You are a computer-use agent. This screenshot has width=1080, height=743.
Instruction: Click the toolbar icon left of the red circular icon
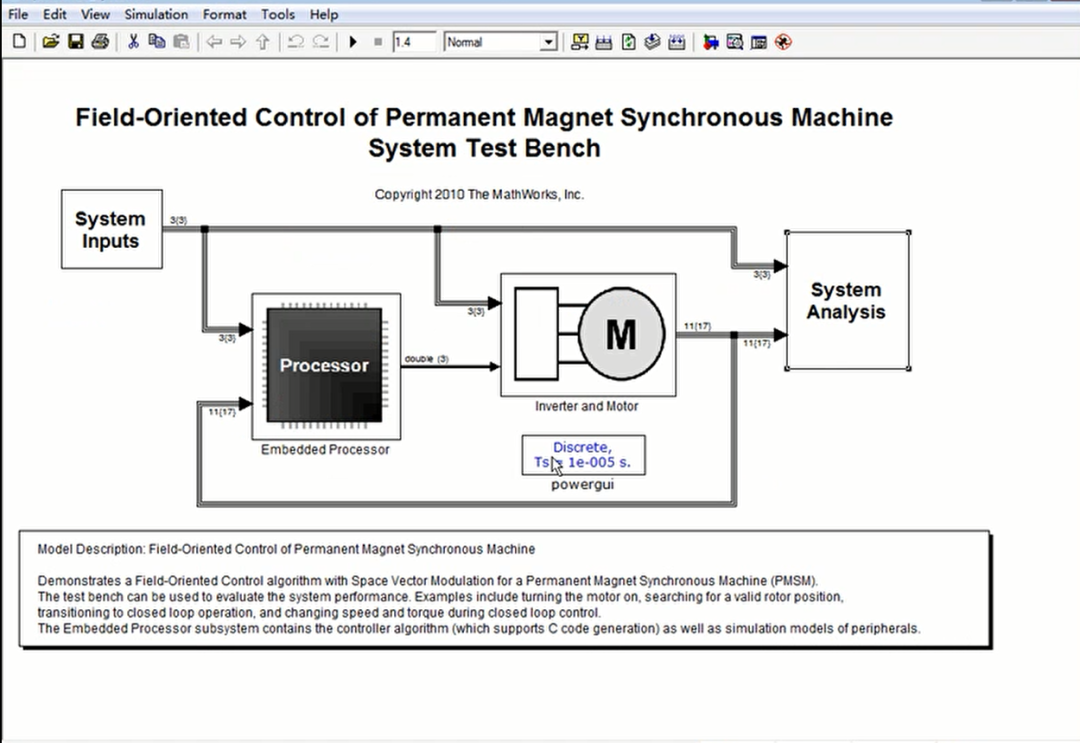click(x=758, y=42)
